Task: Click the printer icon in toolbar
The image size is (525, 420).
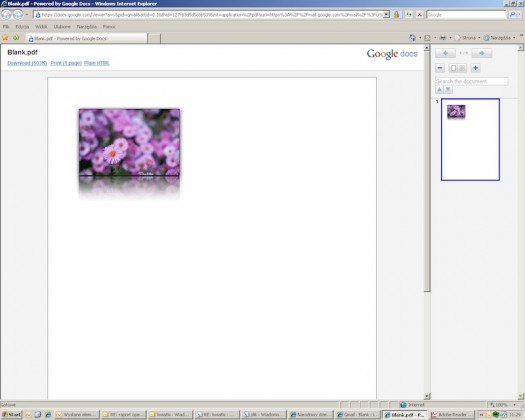Action: [x=443, y=38]
